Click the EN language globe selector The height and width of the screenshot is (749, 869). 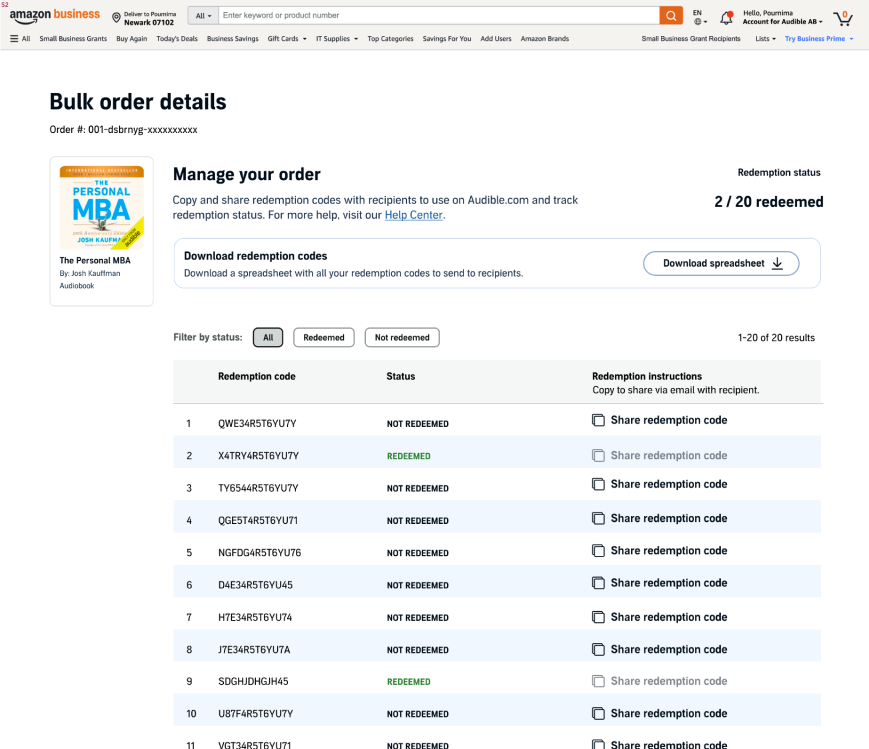click(x=699, y=17)
